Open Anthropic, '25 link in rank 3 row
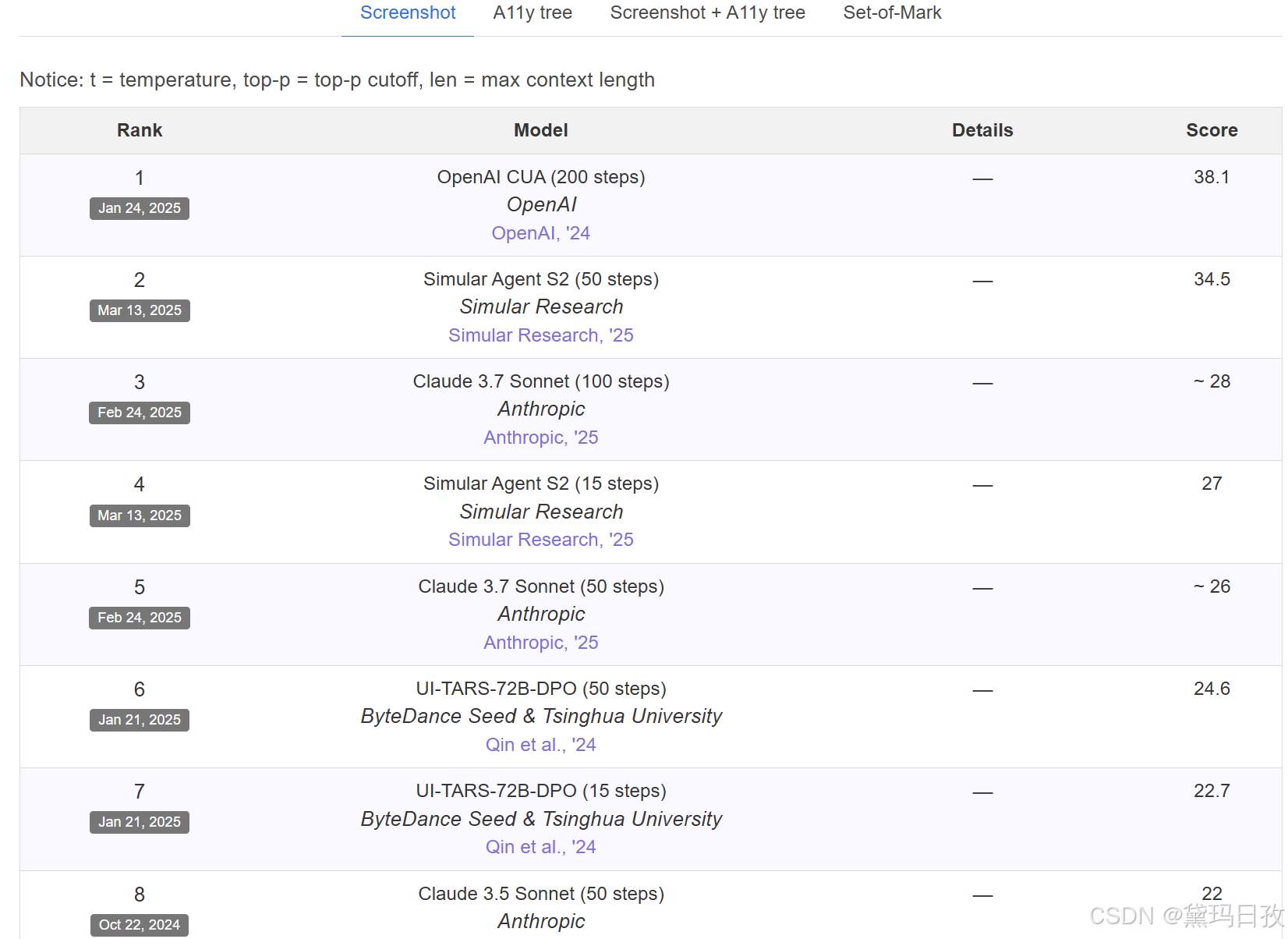Image resolution: width=1288 pixels, height=939 pixels. point(541,438)
